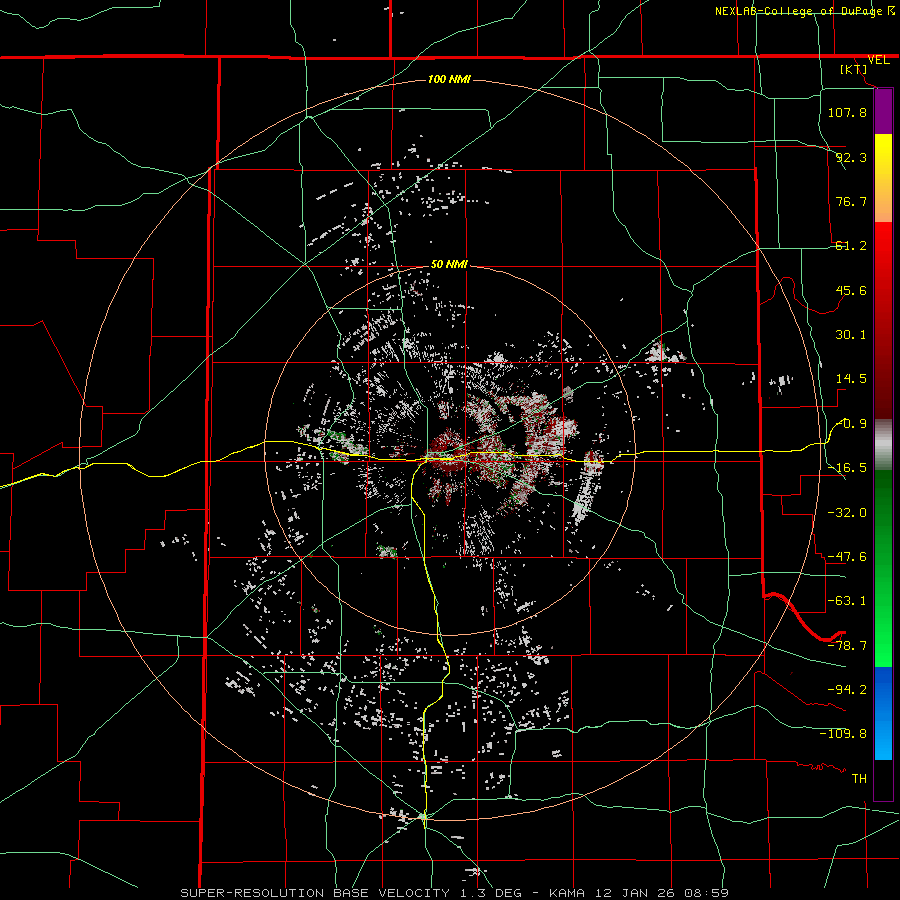Screen dimensions: 900x900
Task: Click the purple segment of velocity color bar
Action: [x=883, y=112]
